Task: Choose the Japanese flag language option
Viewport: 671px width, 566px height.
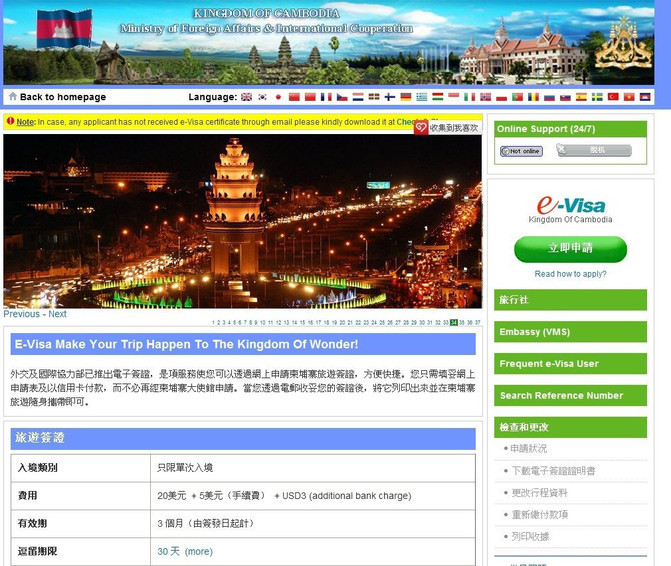Action: [278, 97]
